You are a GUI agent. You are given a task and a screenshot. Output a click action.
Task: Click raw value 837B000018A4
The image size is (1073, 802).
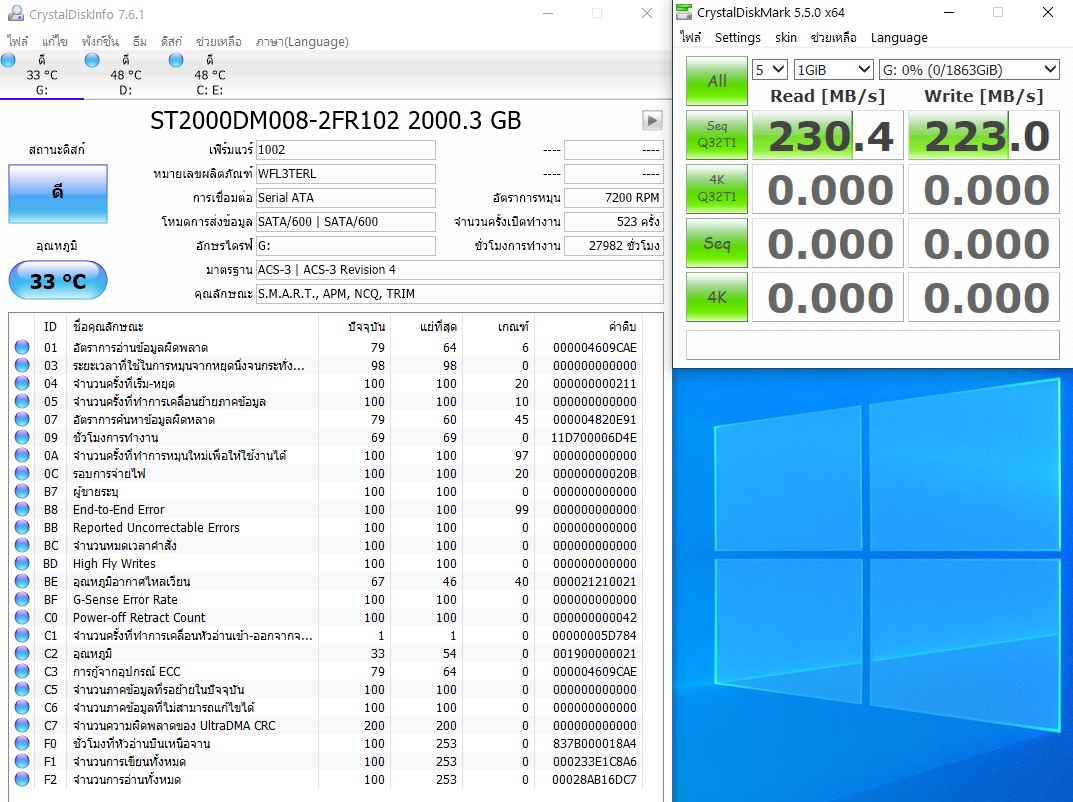594,744
